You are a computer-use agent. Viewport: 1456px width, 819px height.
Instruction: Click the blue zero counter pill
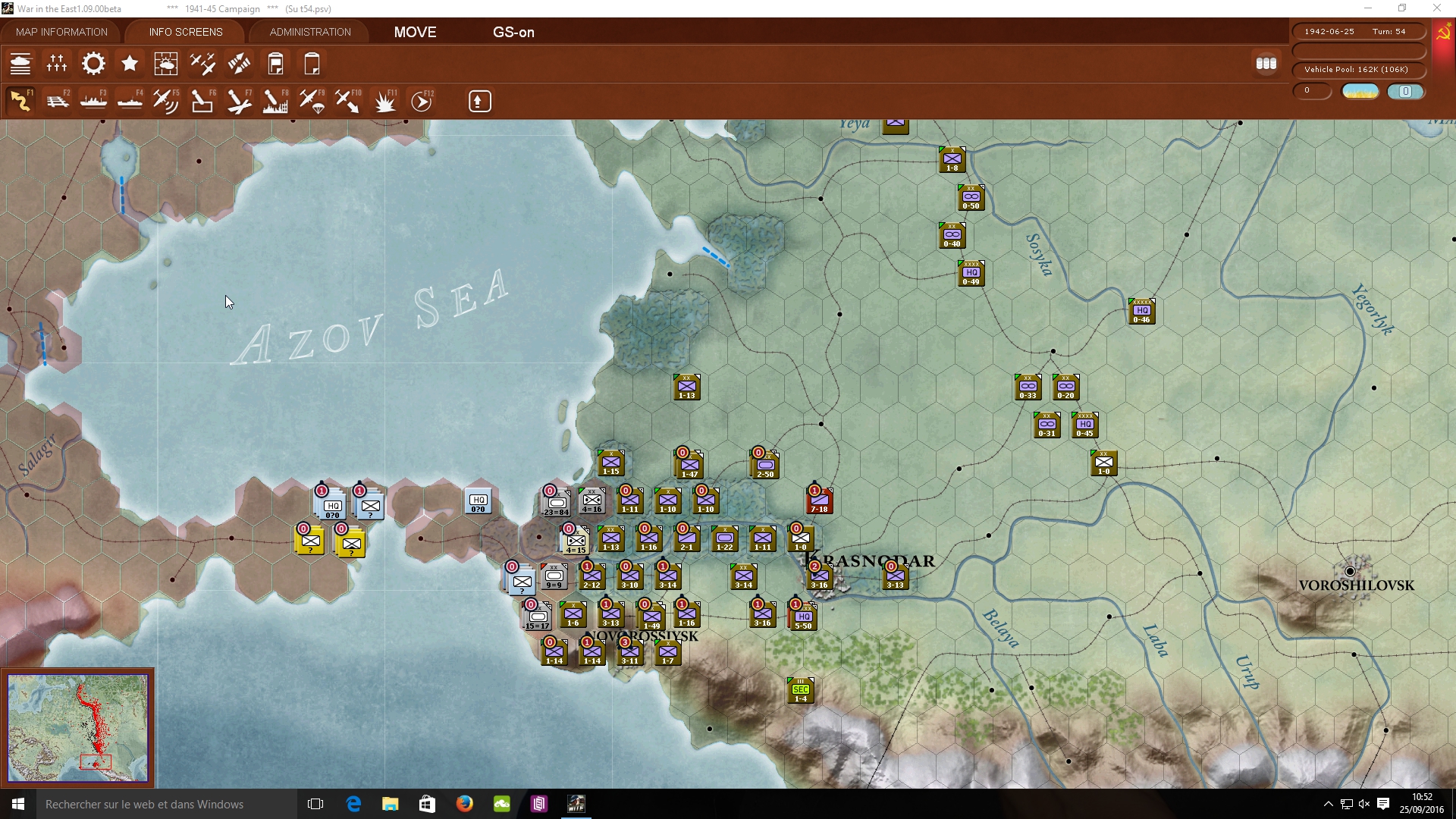[1405, 91]
